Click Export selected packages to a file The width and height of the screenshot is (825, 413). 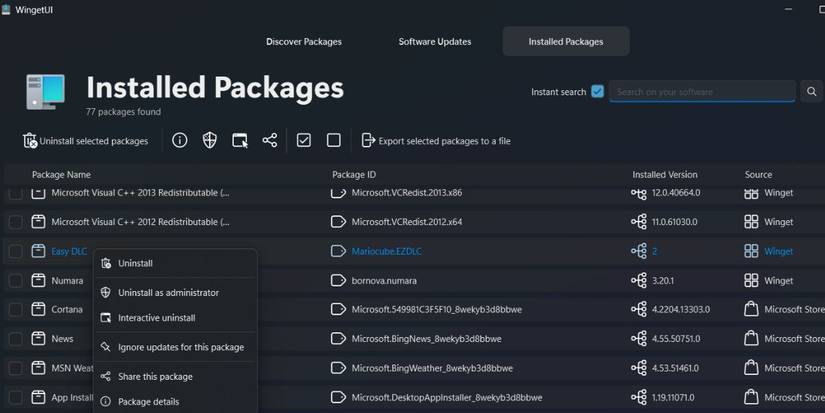coord(436,141)
